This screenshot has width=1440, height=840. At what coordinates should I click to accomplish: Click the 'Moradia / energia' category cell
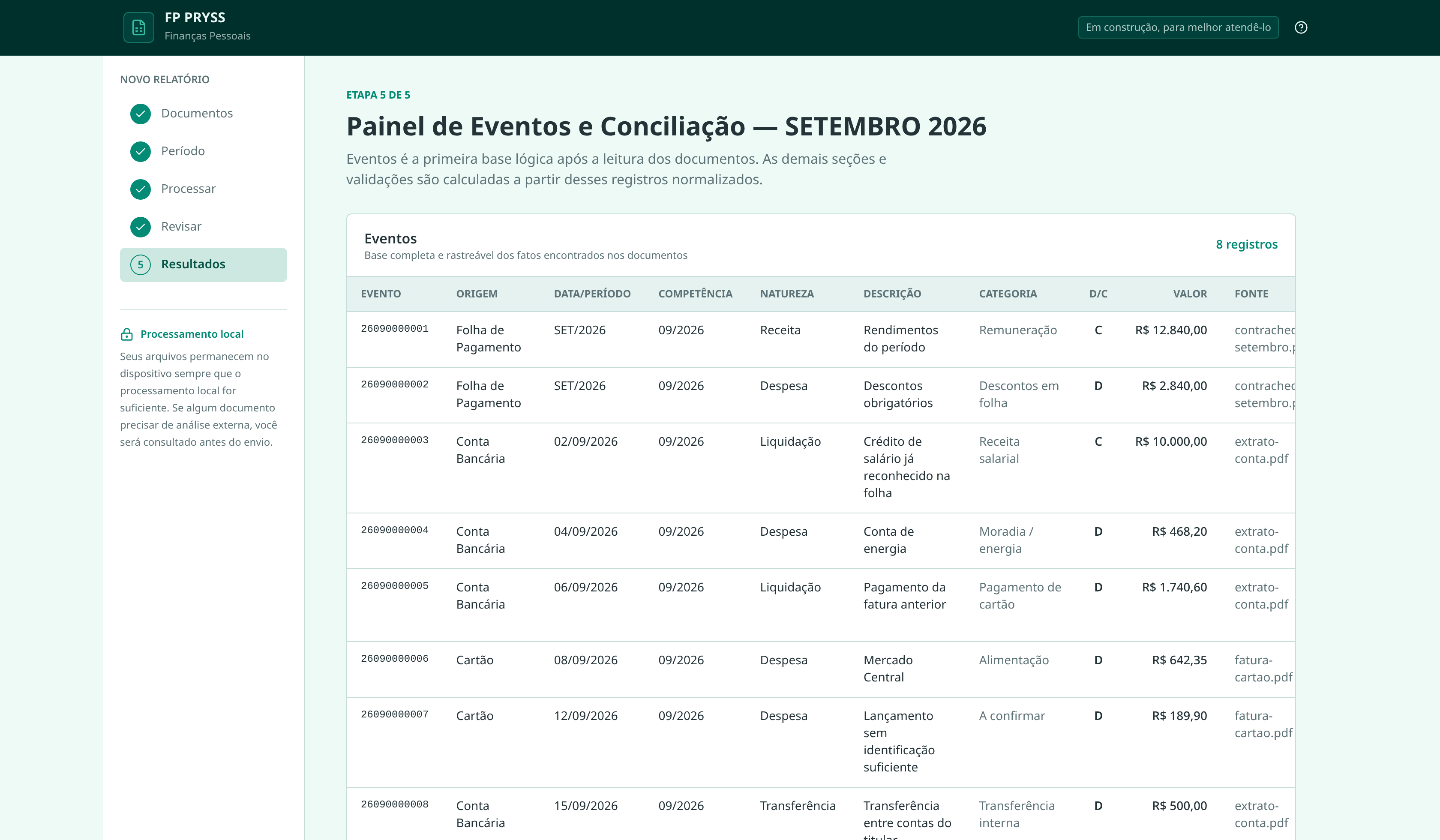pos(1006,540)
